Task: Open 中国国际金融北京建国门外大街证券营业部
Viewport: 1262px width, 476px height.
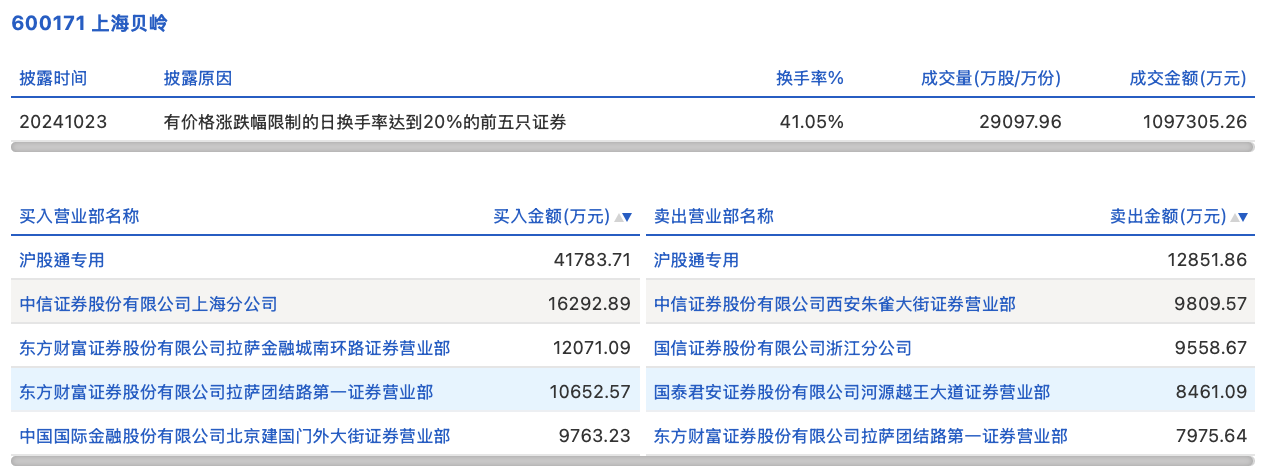Action: click(234, 436)
